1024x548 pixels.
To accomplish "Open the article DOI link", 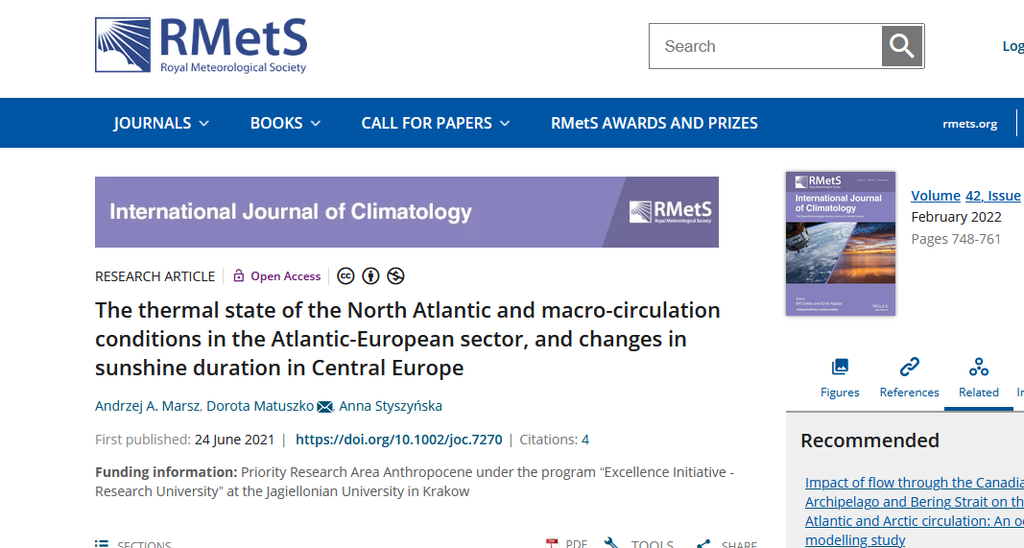I will click(x=399, y=439).
